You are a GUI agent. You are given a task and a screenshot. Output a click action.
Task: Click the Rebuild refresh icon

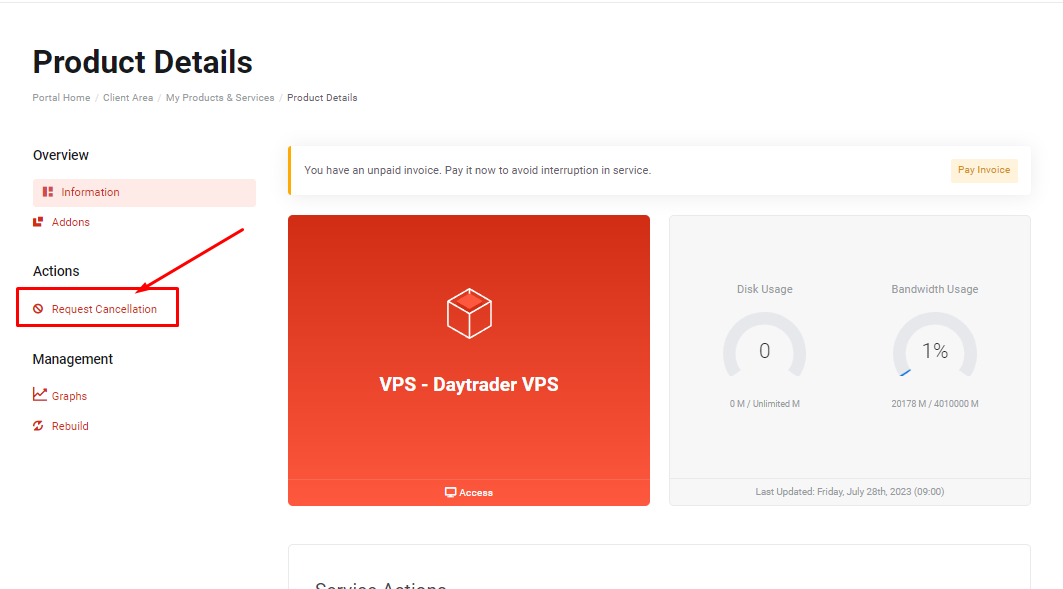pos(38,426)
